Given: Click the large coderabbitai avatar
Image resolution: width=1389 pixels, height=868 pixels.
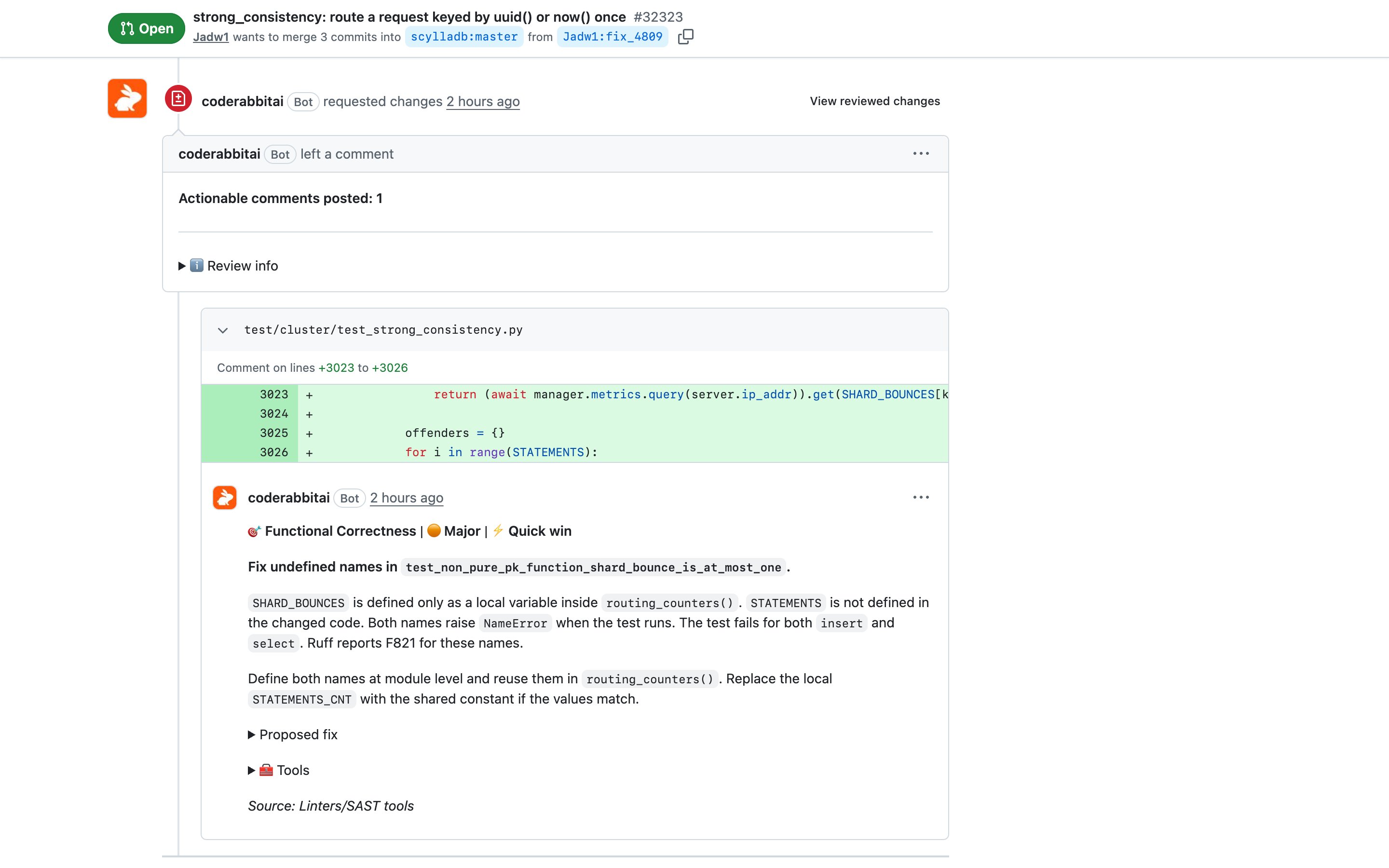Looking at the screenshot, I should click(x=127, y=98).
